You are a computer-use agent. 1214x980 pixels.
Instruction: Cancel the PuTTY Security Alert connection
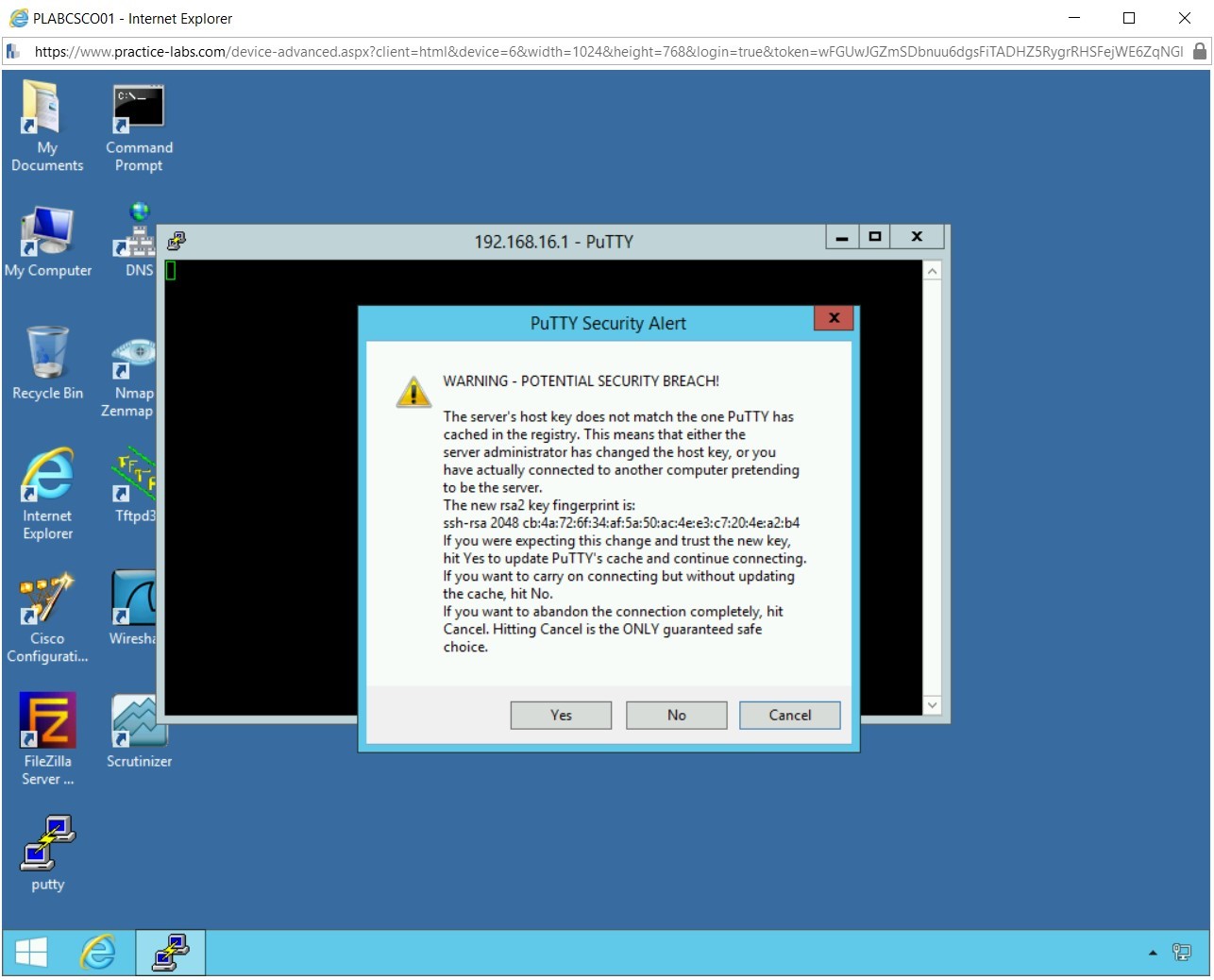tap(789, 715)
